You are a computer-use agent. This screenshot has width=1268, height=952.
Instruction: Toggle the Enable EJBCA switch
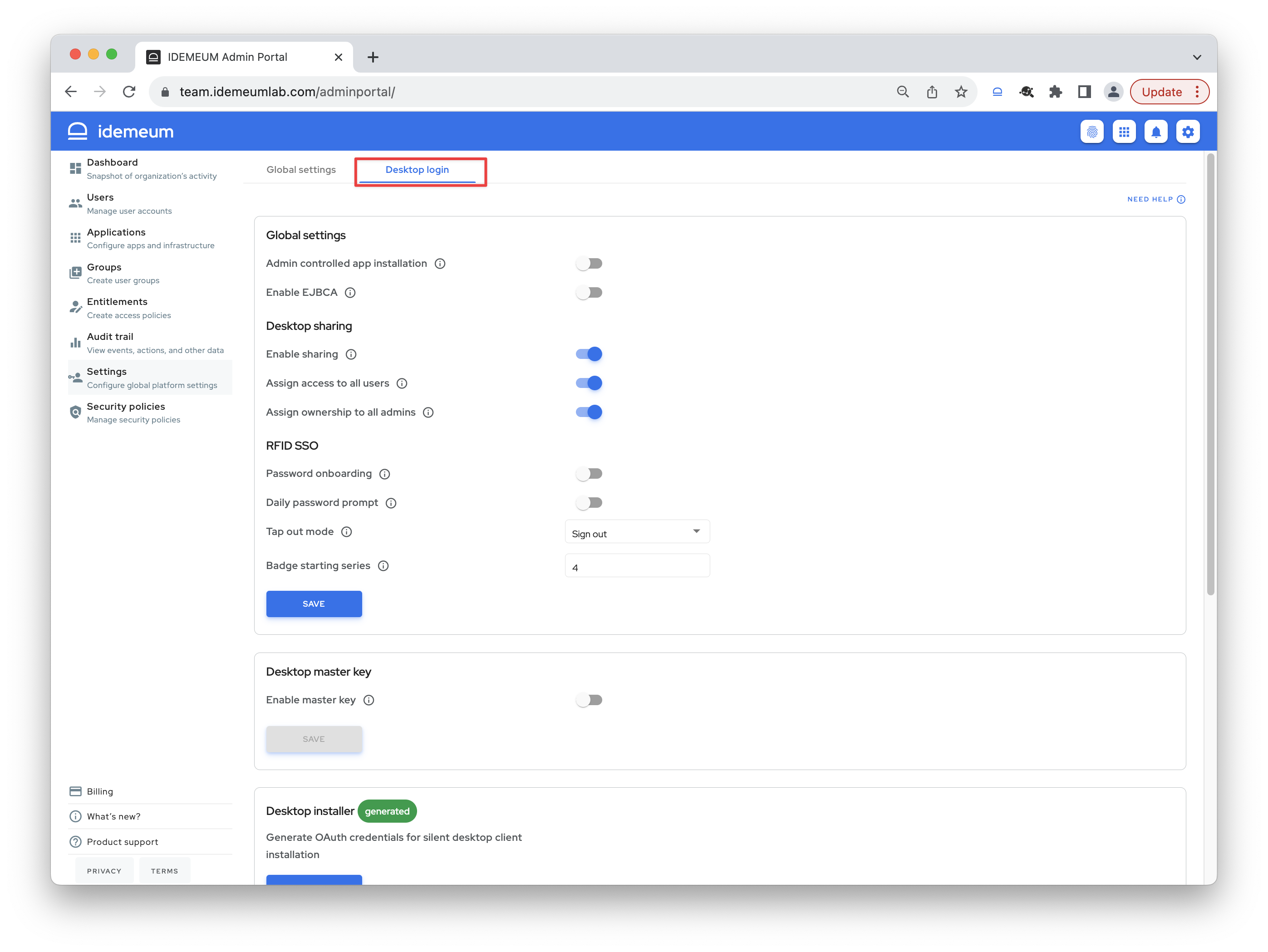click(589, 292)
